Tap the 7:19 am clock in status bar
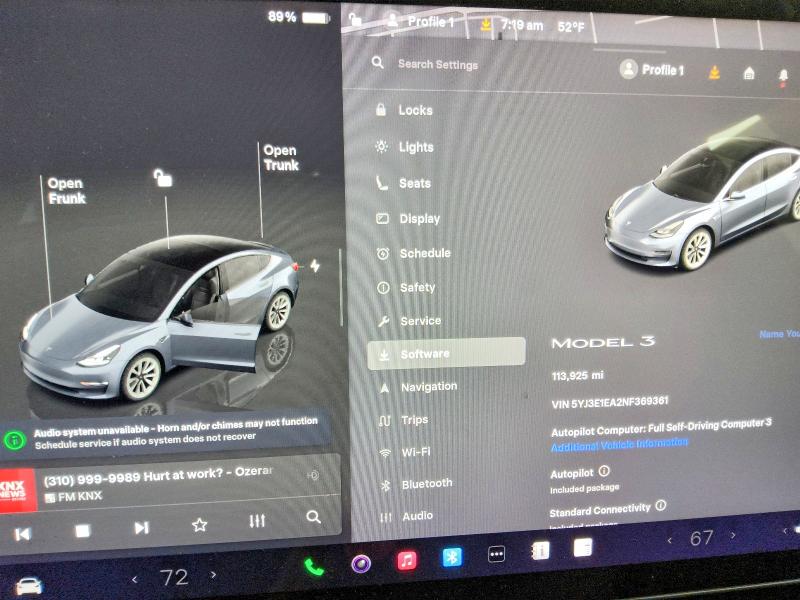800x600 pixels. tap(521, 24)
